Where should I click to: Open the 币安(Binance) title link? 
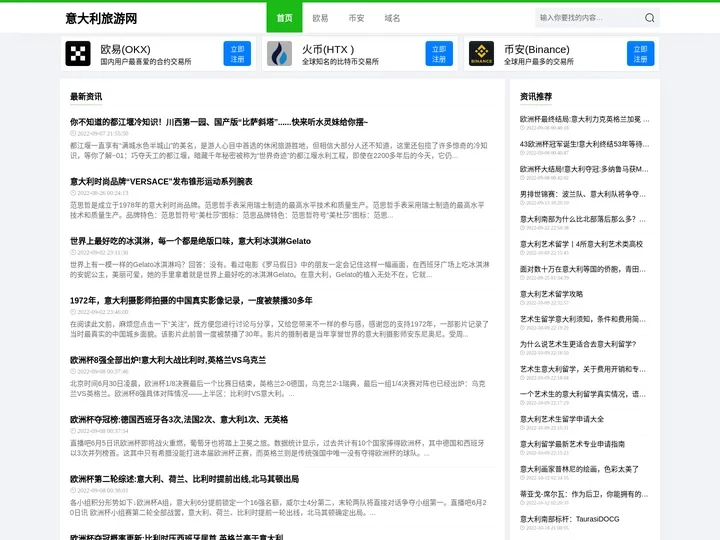click(536, 49)
